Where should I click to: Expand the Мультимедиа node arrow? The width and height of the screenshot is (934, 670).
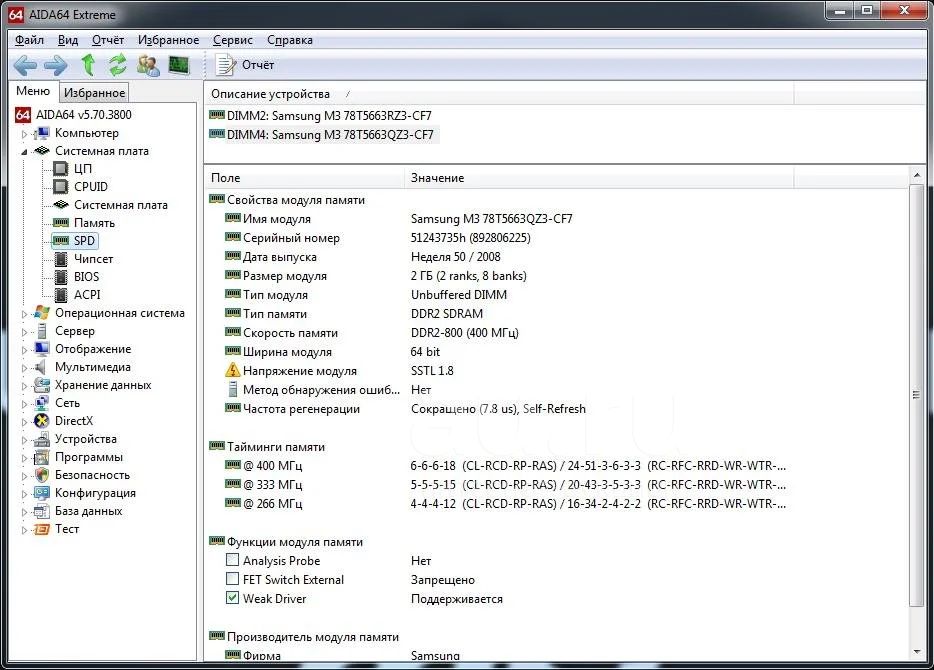pyautogui.click(x=24, y=367)
